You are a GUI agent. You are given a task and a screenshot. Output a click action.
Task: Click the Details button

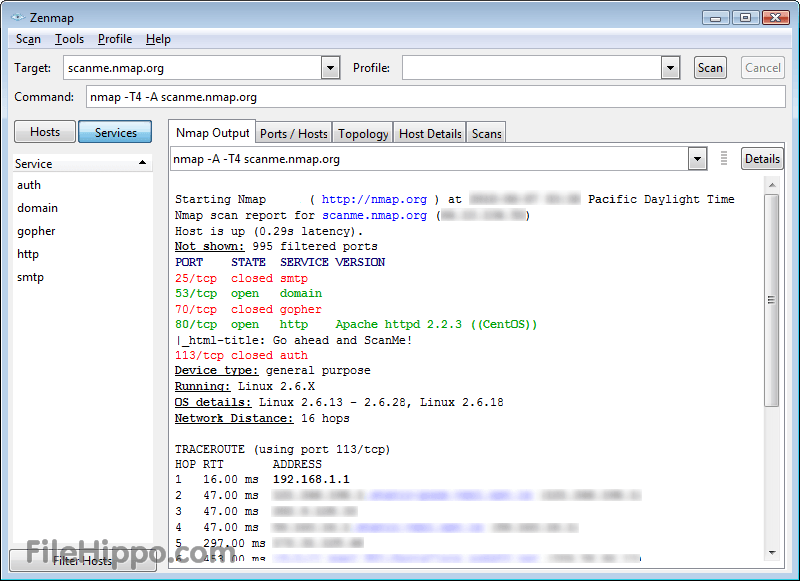[x=762, y=159]
